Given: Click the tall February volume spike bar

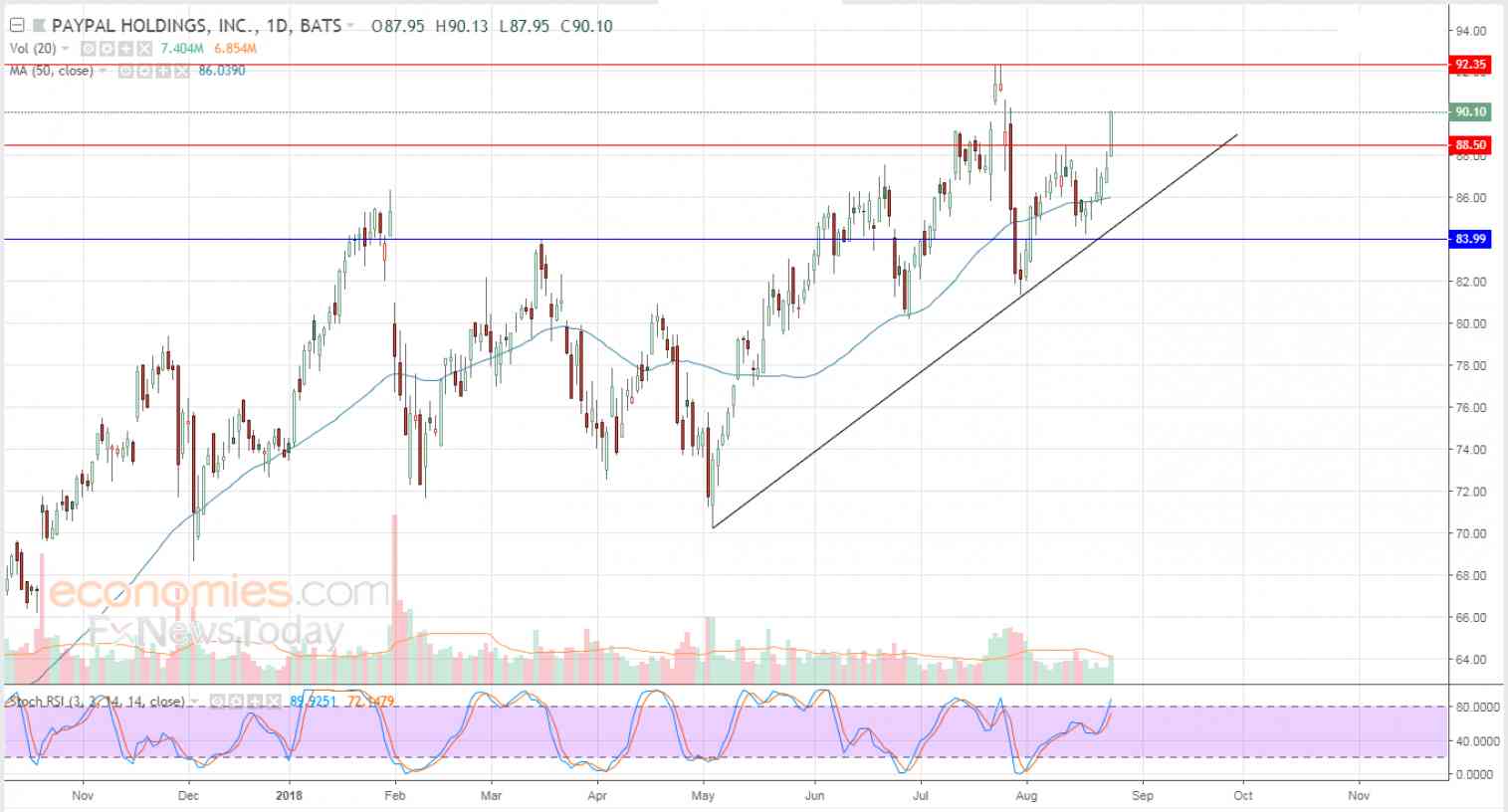Looking at the screenshot, I should tap(395, 598).
